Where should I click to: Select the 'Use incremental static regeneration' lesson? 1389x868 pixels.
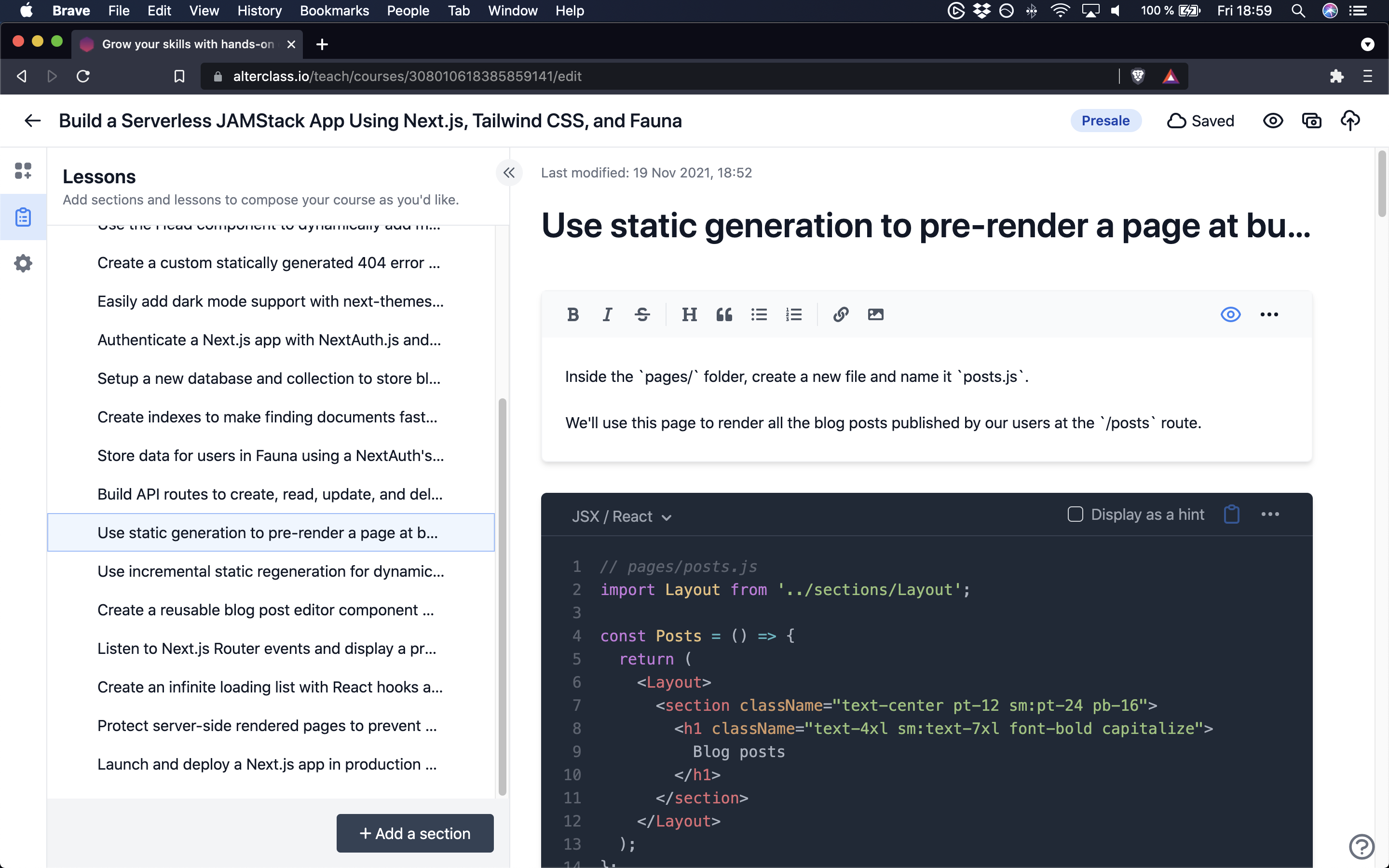[x=271, y=571]
